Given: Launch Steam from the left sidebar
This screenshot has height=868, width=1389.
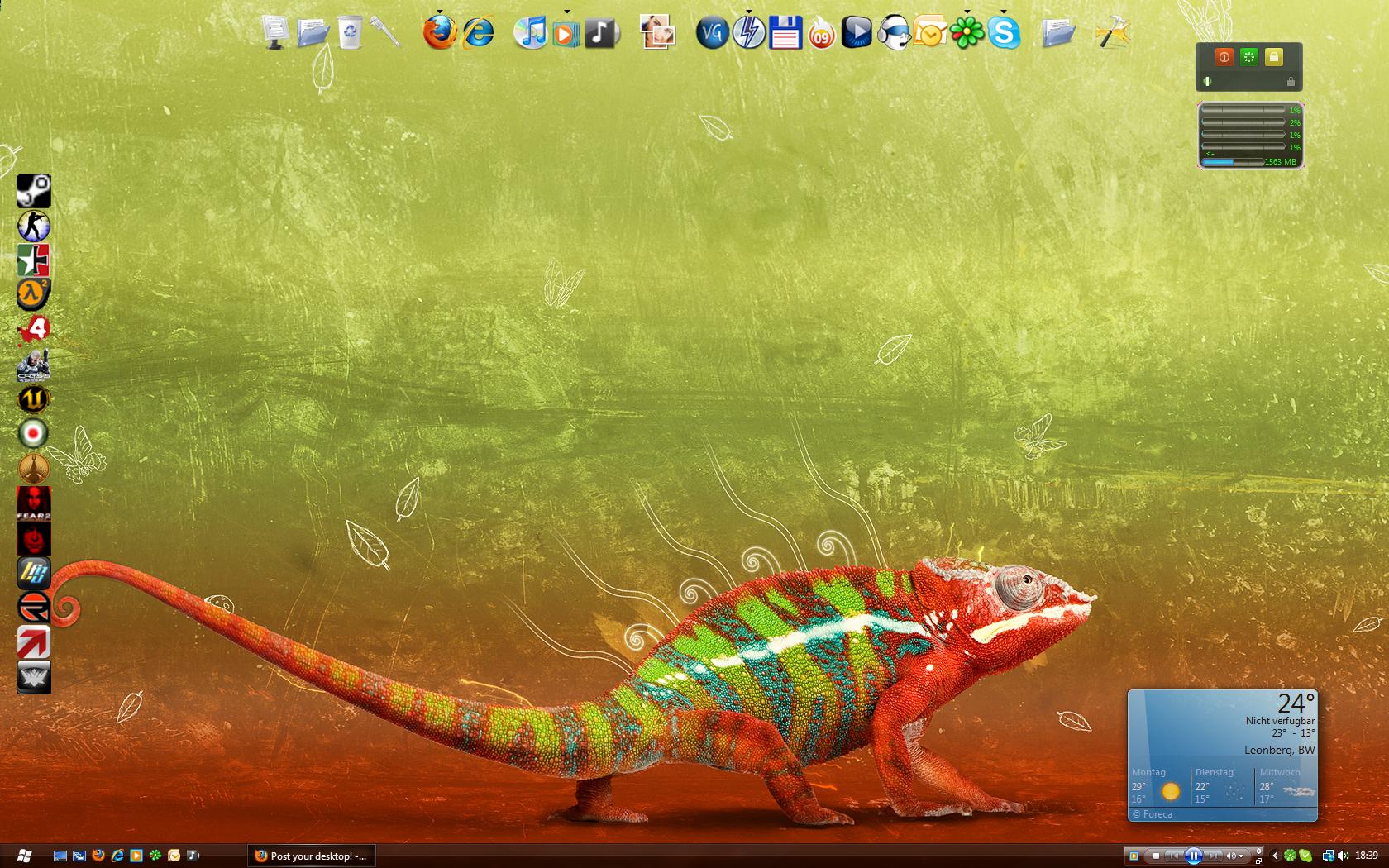Looking at the screenshot, I should [34, 191].
